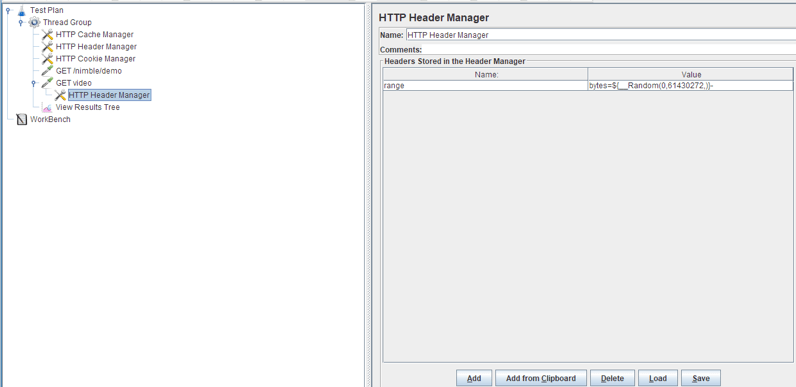Click the View Results Tree listener icon
This screenshot has width=796, height=387.
tap(47, 108)
